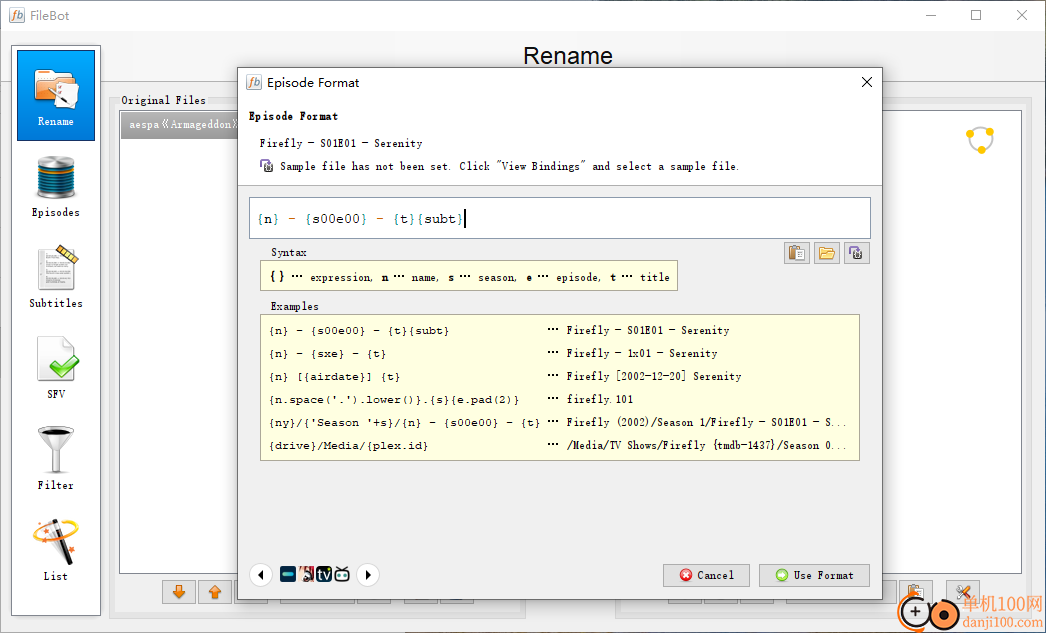Open the List panel
Image resolution: width=1046 pixels, height=633 pixels.
point(56,550)
